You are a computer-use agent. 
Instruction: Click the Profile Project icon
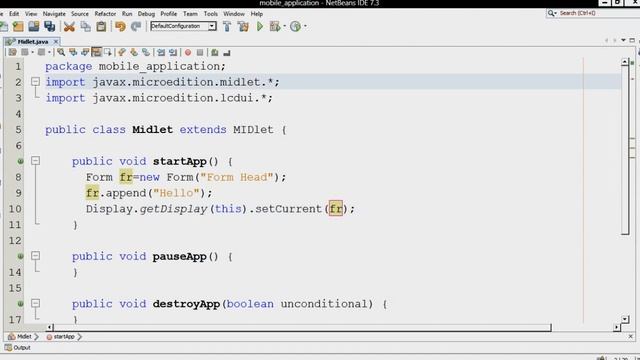click(295, 27)
